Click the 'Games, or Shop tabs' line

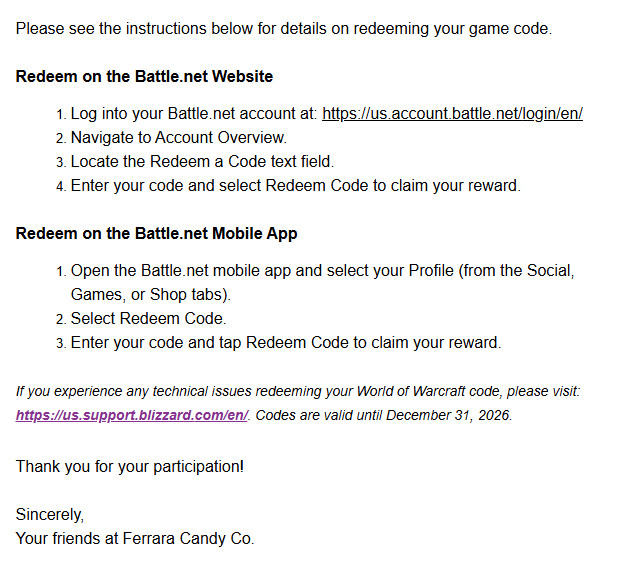pyautogui.click(x=150, y=295)
